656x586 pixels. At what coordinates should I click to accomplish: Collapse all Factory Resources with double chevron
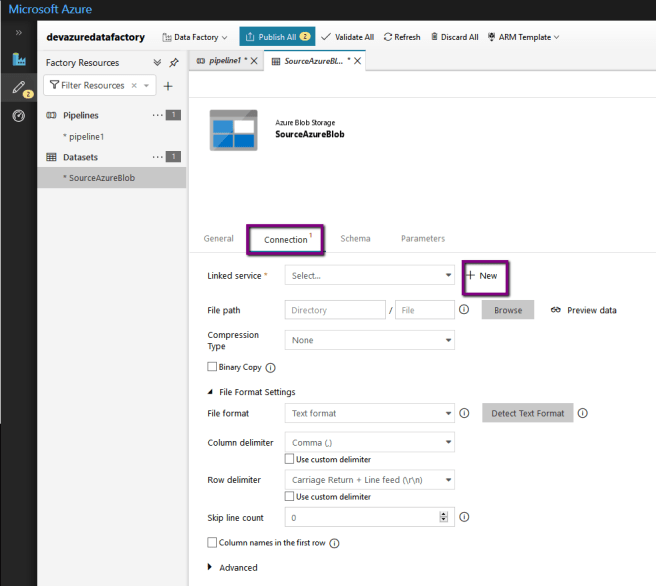coord(157,62)
